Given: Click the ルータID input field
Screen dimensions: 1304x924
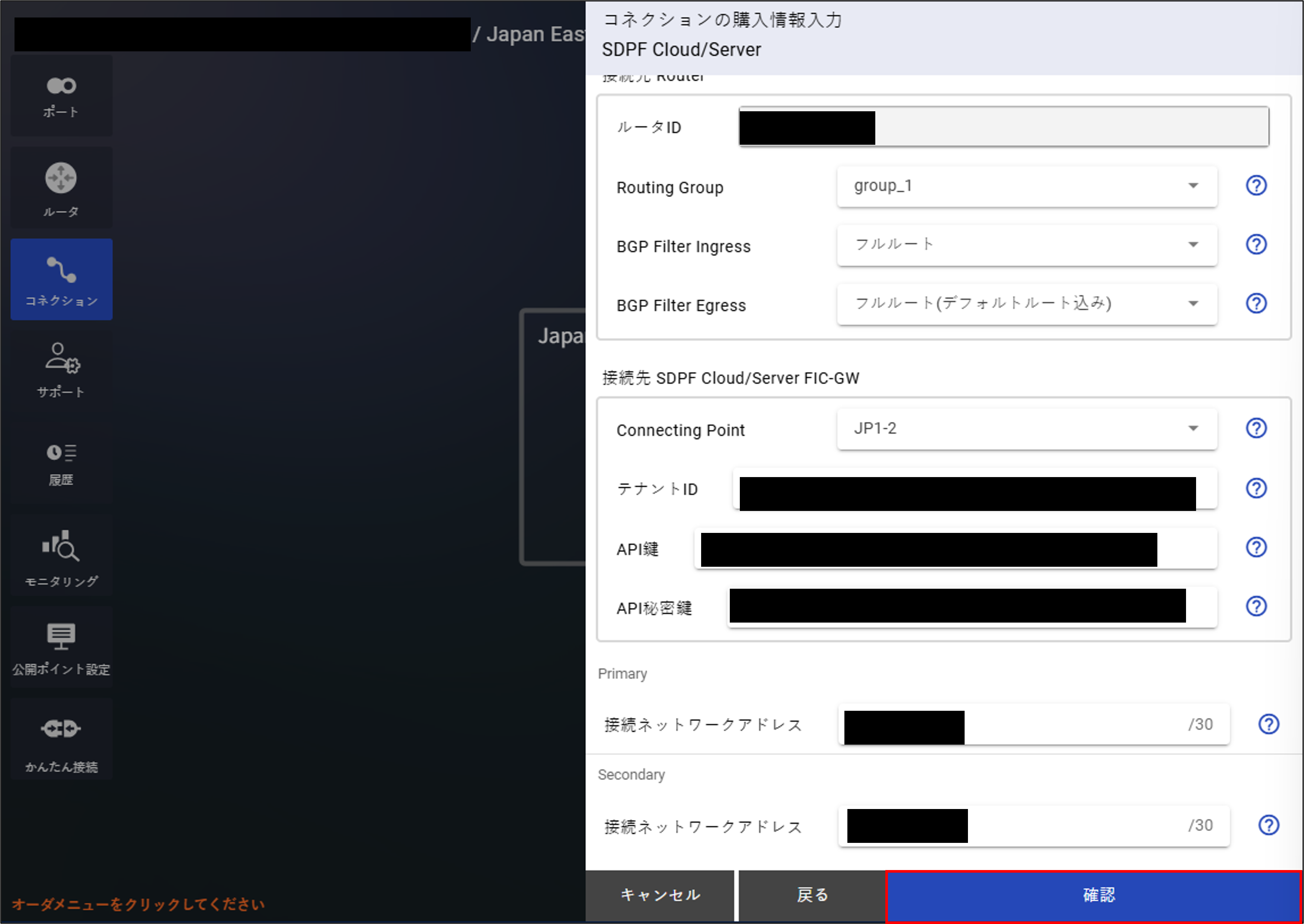Looking at the screenshot, I should pos(1004,126).
